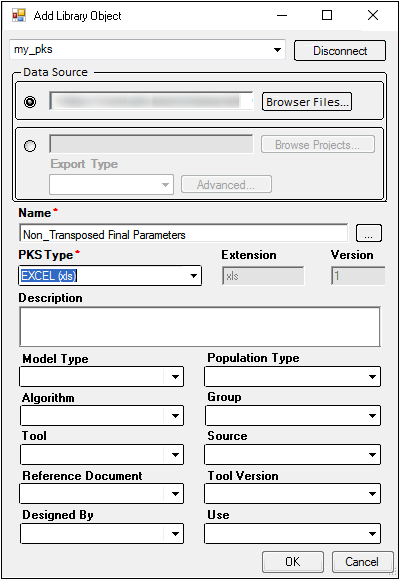Click the Name text field
The width and height of the screenshot is (400, 580).
(x=184, y=234)
